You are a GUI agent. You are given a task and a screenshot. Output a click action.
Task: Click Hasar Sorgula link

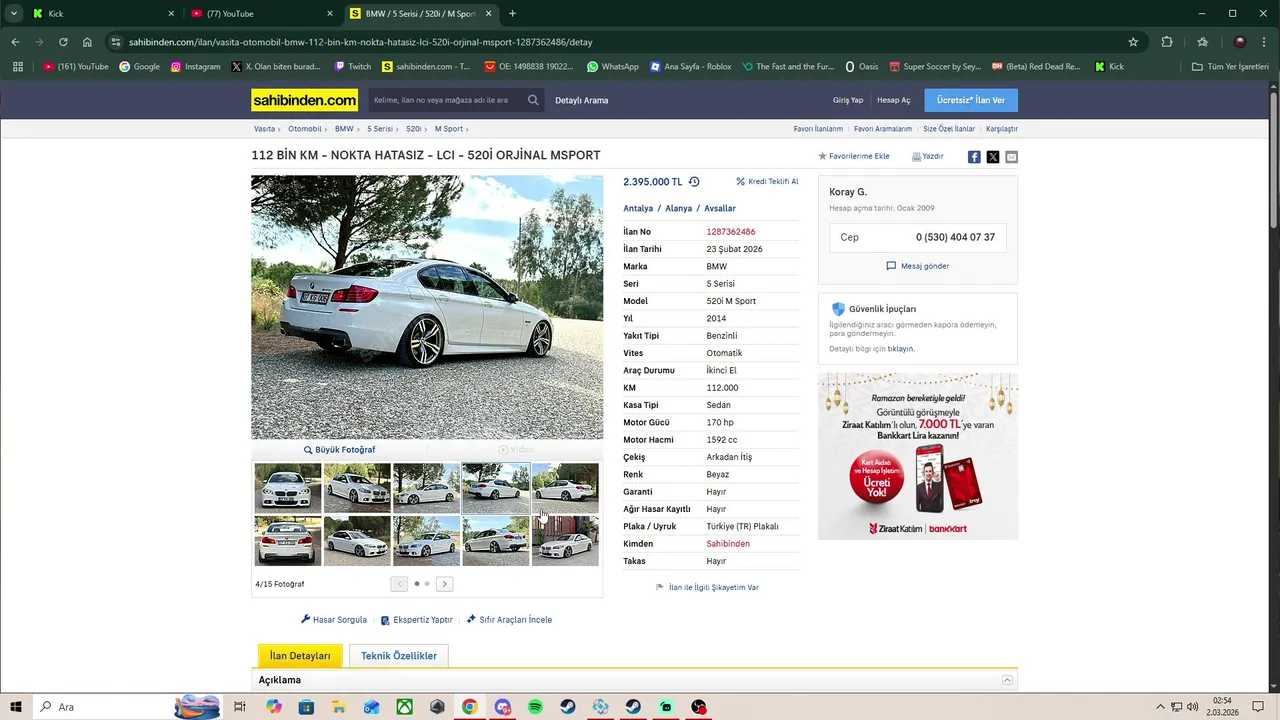point(334,620)
